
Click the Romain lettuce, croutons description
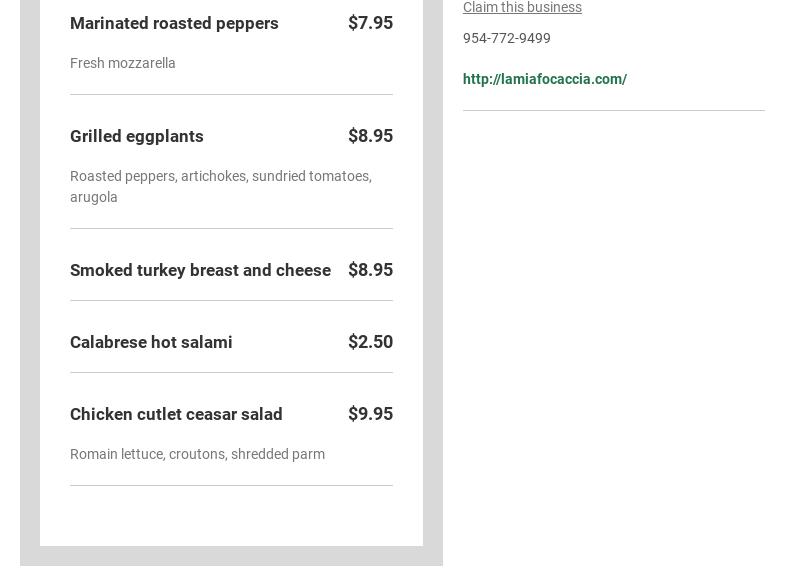(x=197, y=454)
